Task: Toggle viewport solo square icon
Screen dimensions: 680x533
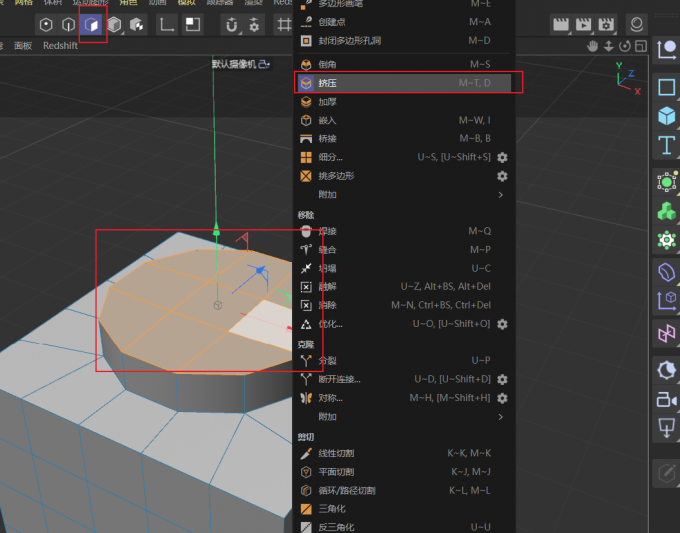Action: click(192, 24)
